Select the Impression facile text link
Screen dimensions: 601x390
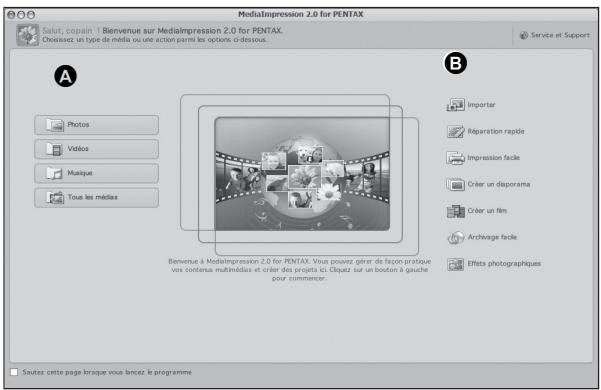click(x=493, y=158)
